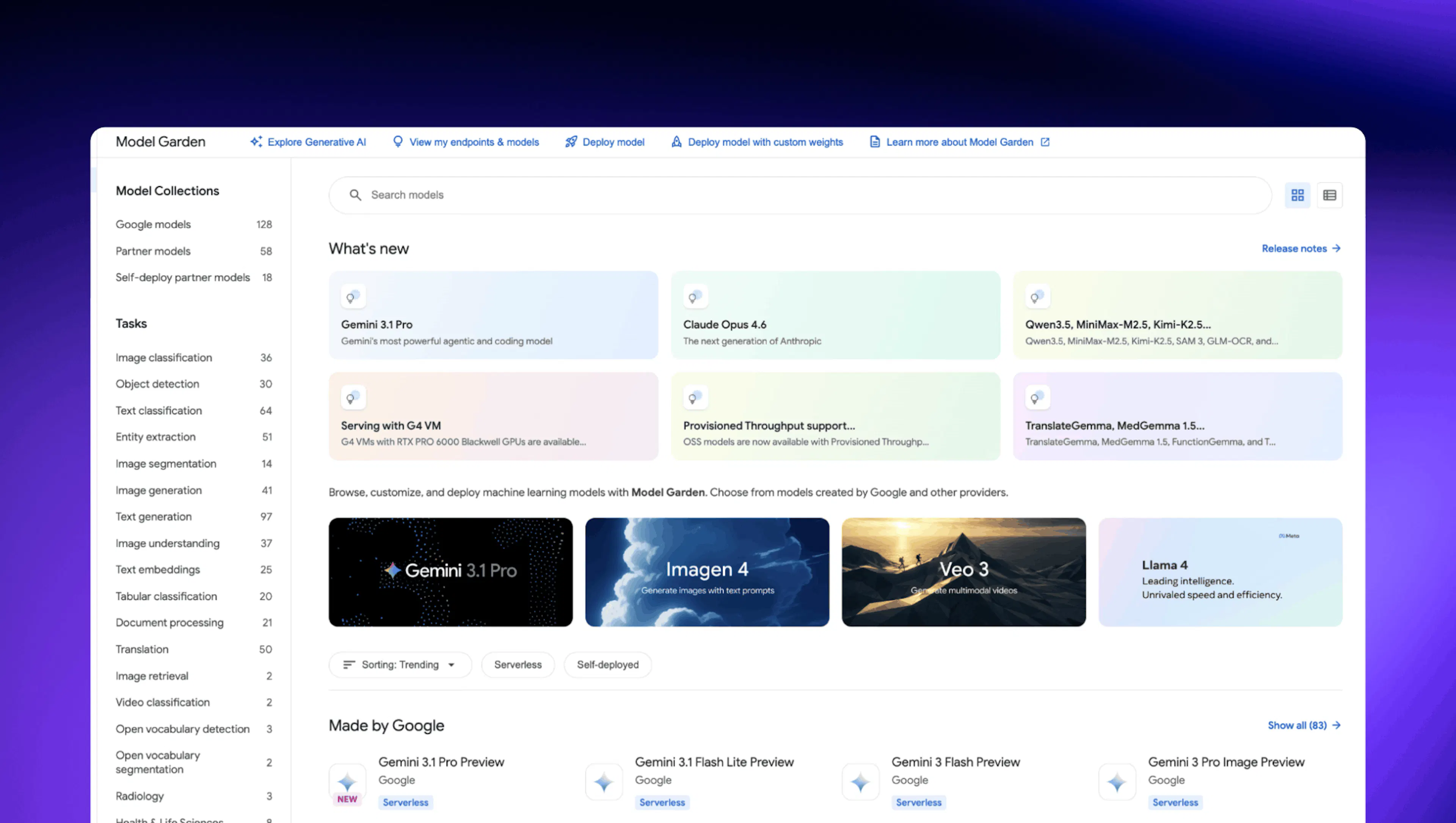Click the Gemini 3 Flash Preview icon
Viewport: 1456px width, 823px height.
tap(860, 782)
